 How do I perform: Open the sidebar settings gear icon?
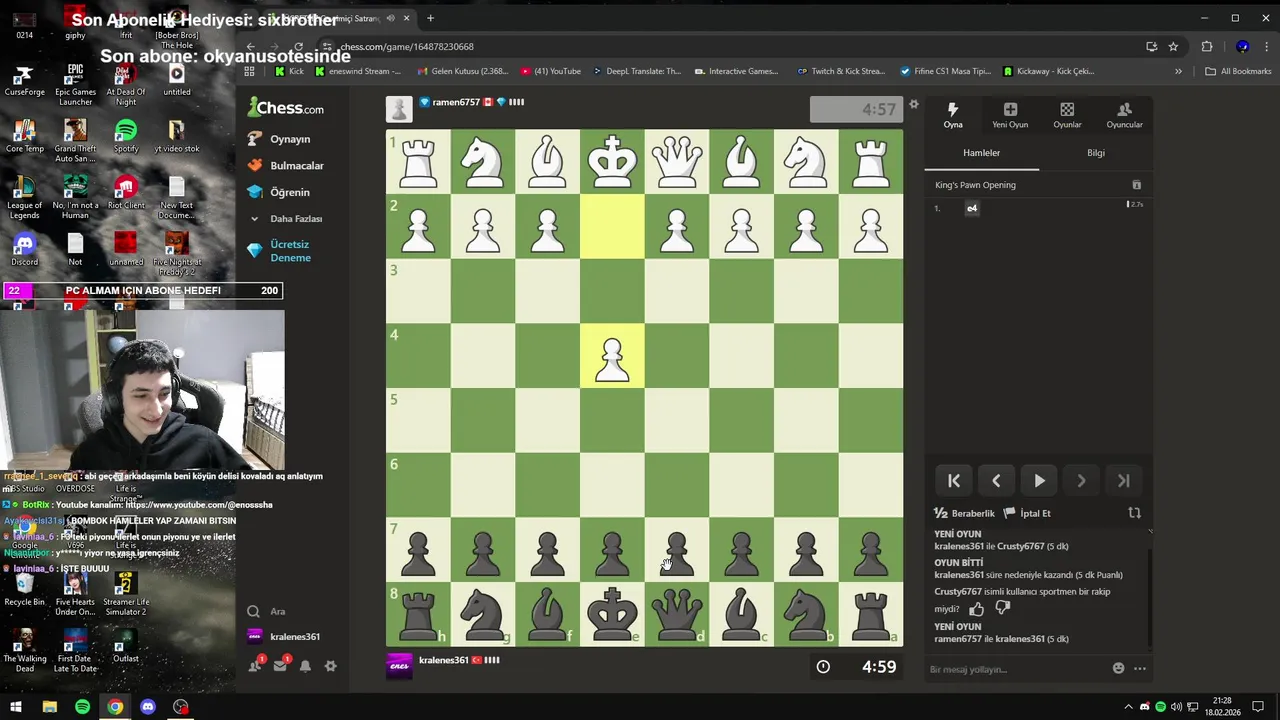pyautogui.click(x=330, y=666)
